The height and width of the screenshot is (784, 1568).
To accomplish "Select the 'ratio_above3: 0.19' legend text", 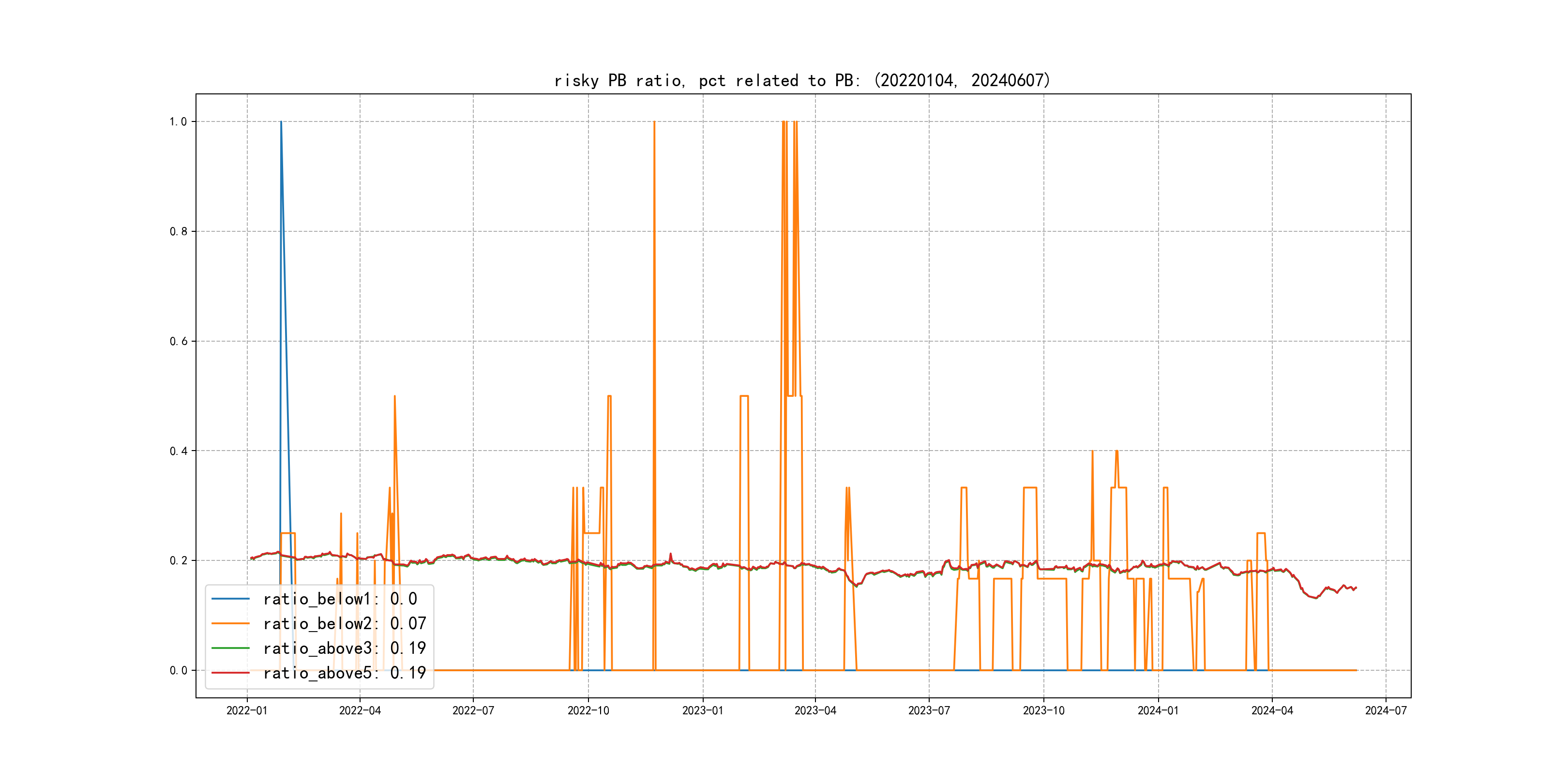I will pyautogui.click(x=344, y=648).
